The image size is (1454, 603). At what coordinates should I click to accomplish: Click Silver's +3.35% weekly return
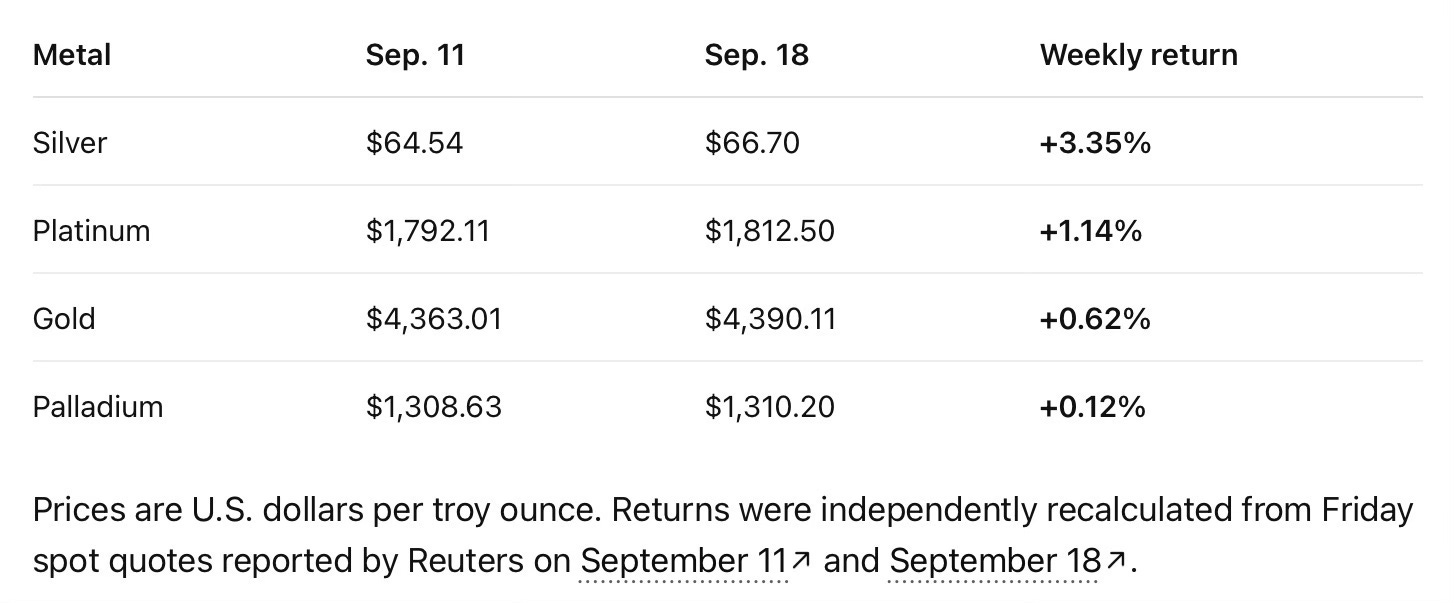1095,143
